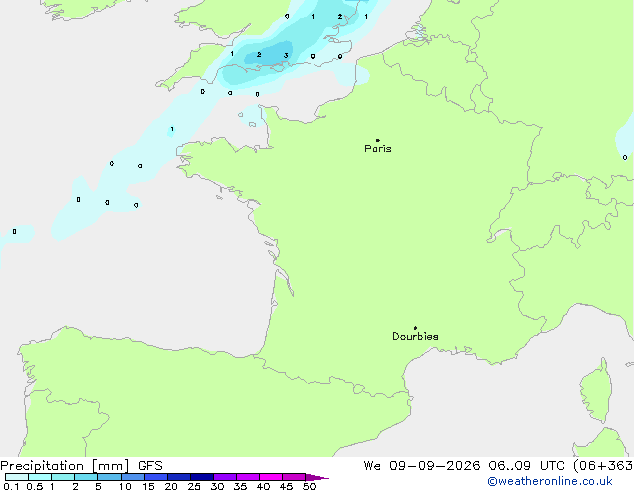Click the purple arrow past 50 mm
This screenshot has height=490, width=634.
[x=317, y=477]
